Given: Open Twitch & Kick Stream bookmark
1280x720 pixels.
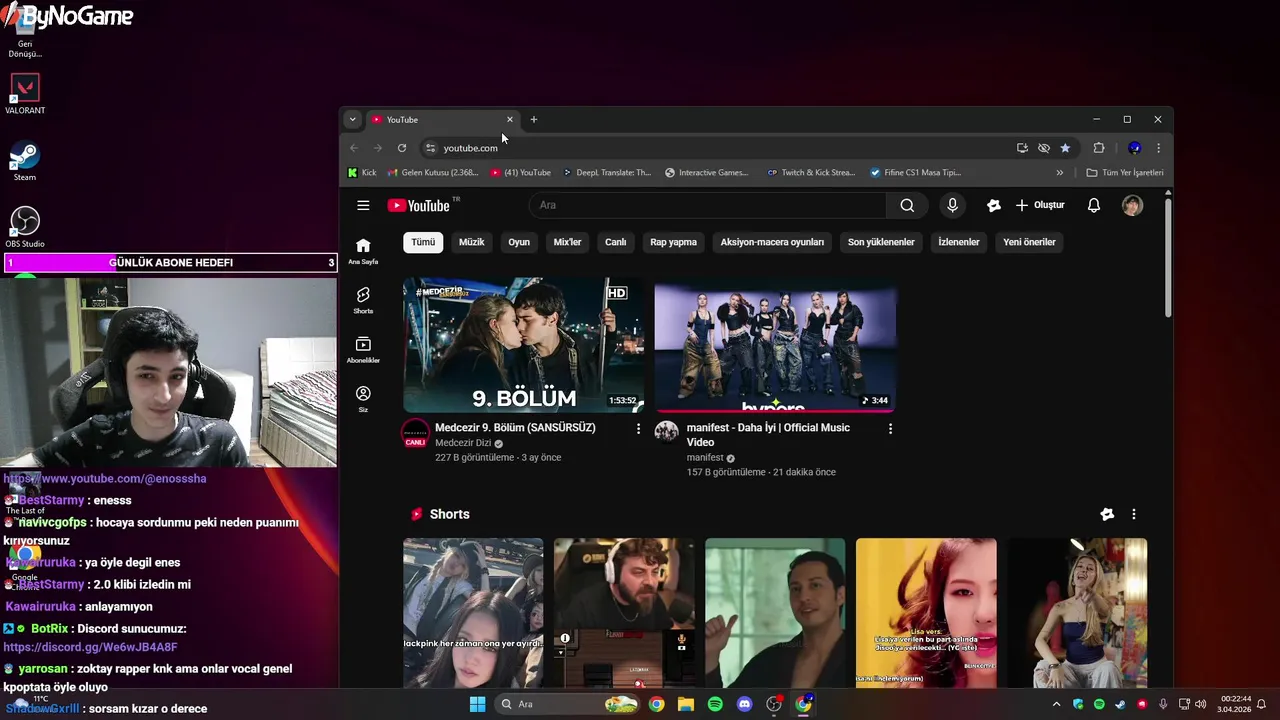Looking at the screenshot, I should tap(811, 172).
